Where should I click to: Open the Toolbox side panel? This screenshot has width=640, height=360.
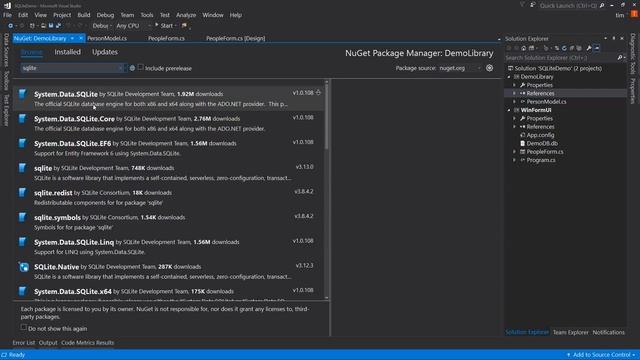pos(6,80)
